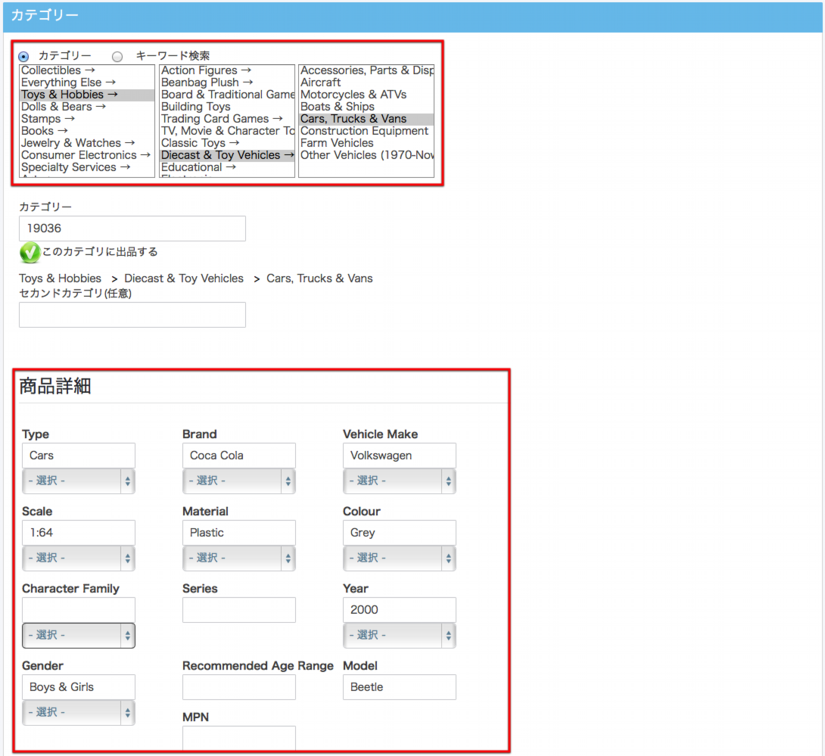Click the Recommended Age Range field
The image size is (825, 756).
(239, 687)
